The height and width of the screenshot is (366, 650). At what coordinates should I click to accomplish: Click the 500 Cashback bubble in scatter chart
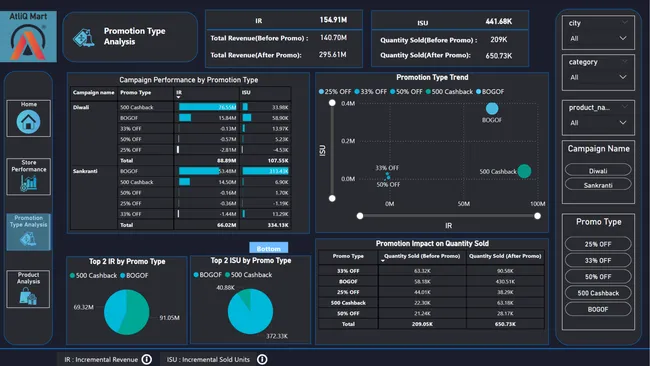pos(524,171)
